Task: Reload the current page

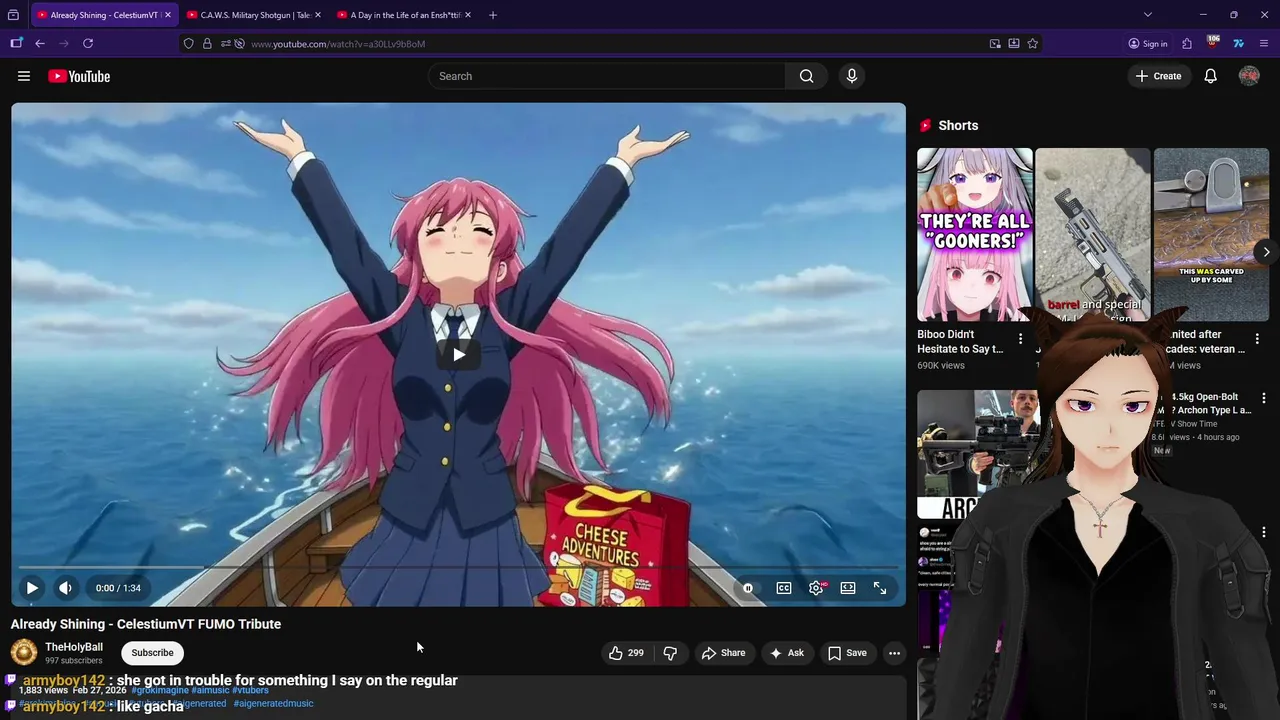Action: coord(88,43)
